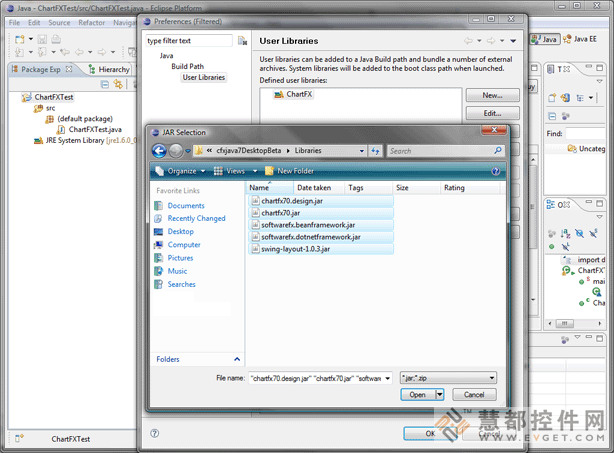This screenshot has width=614, height=453.
Task: Click the refresh icon beside the path bar
Action: (x=375, y=151)
